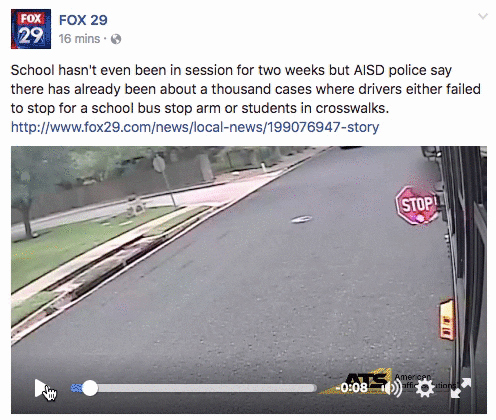Jump to the end of the progress bar
The height and width of the screenshot is (420, 496).
point(314,388)
